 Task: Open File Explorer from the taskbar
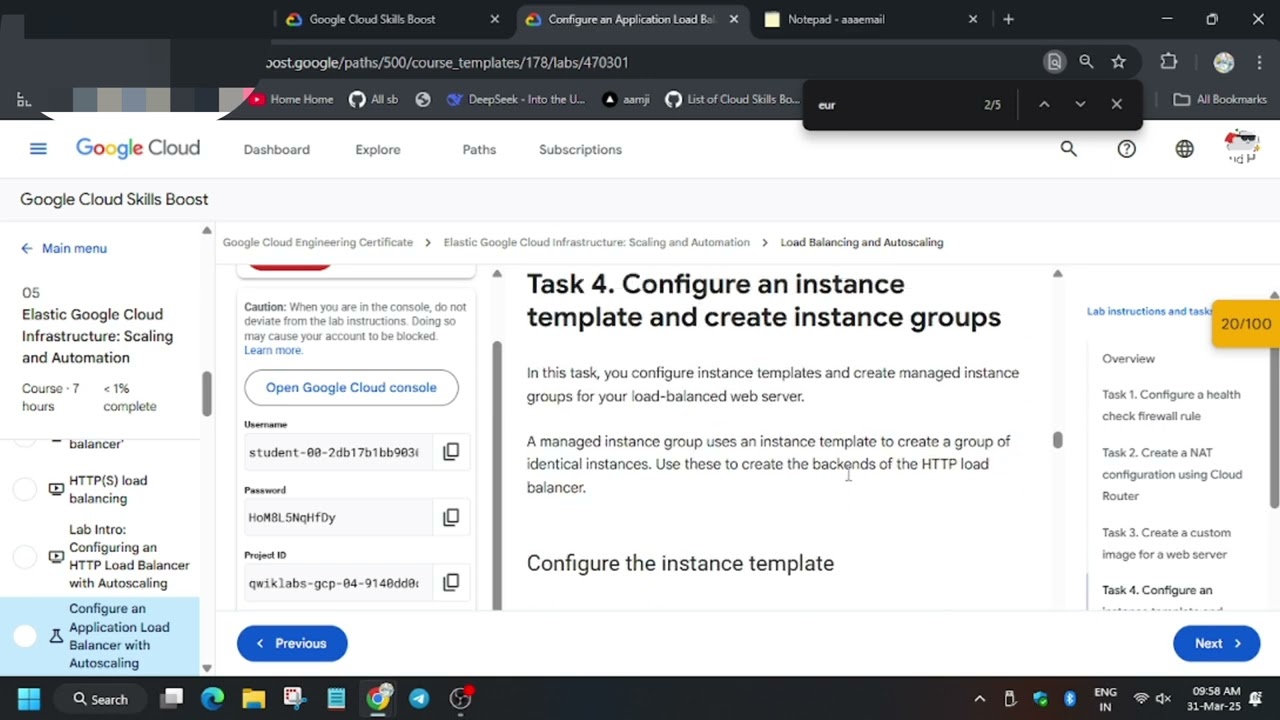tap(253, 698)
